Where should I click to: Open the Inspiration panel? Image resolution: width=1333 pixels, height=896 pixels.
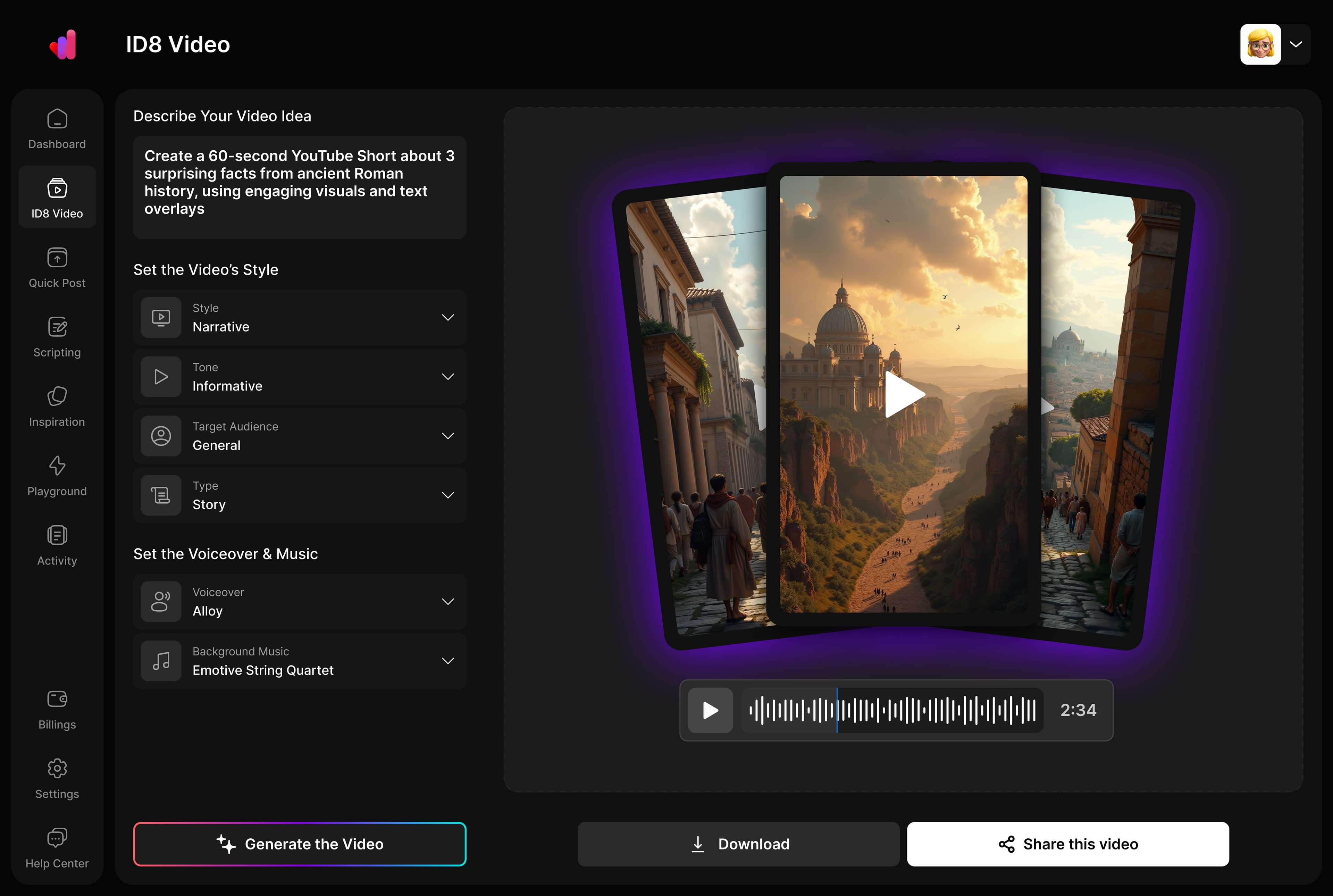click(57, 406)
